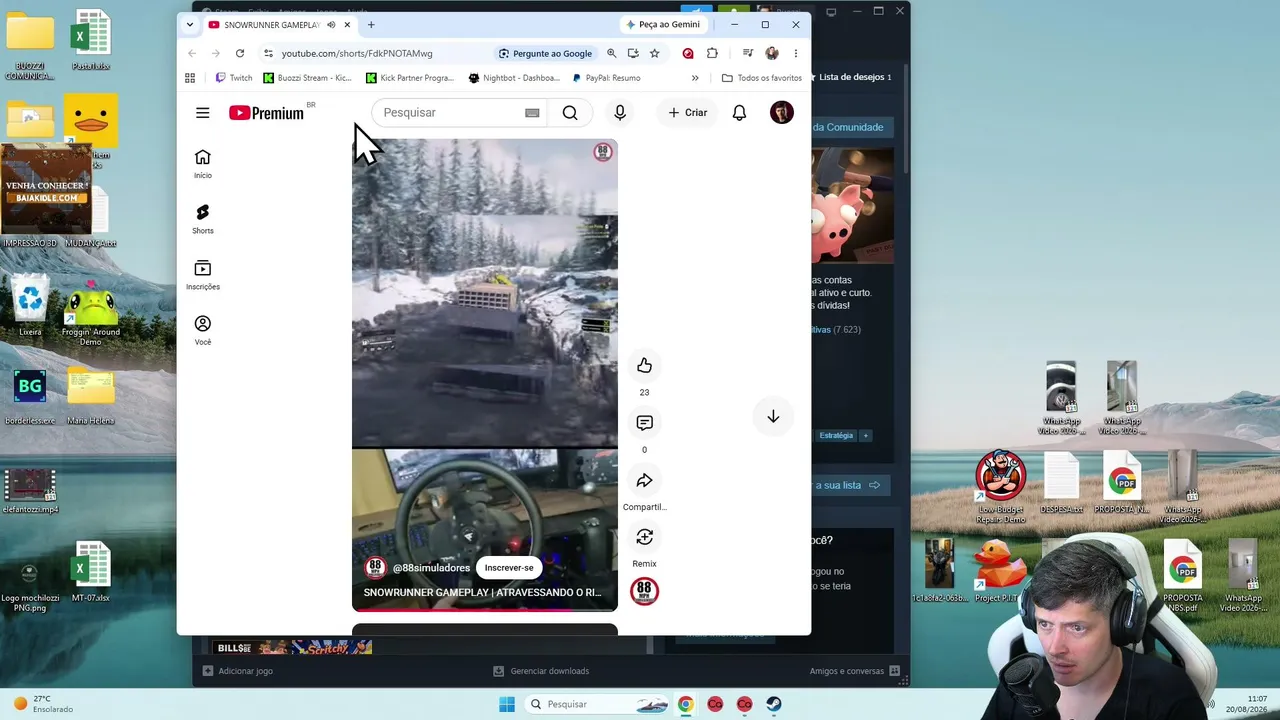Open the YouTube guide hamburger menu
1280x720 pixels.
coord(202,113)
